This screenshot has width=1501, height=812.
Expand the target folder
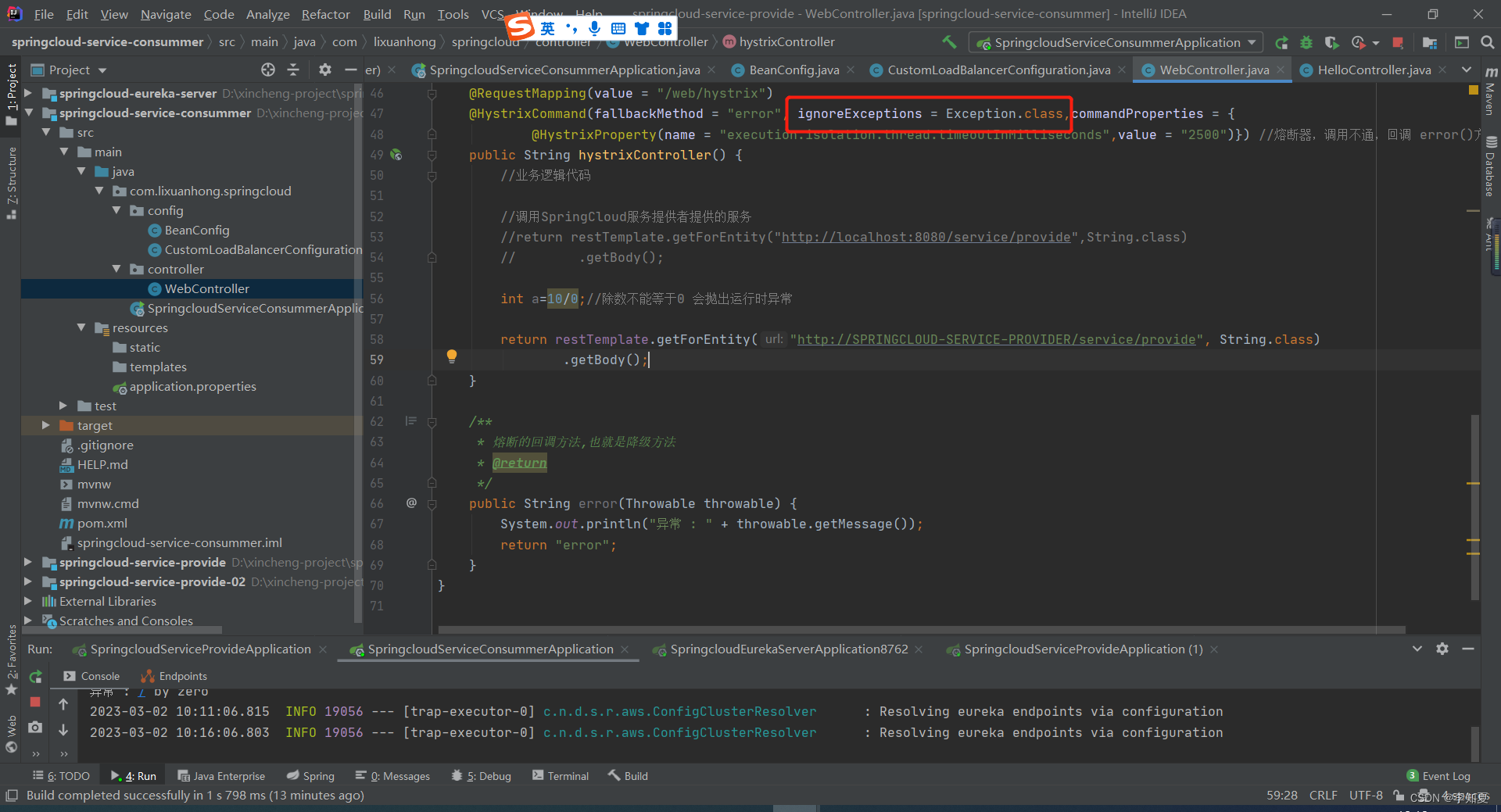point(46,425)
